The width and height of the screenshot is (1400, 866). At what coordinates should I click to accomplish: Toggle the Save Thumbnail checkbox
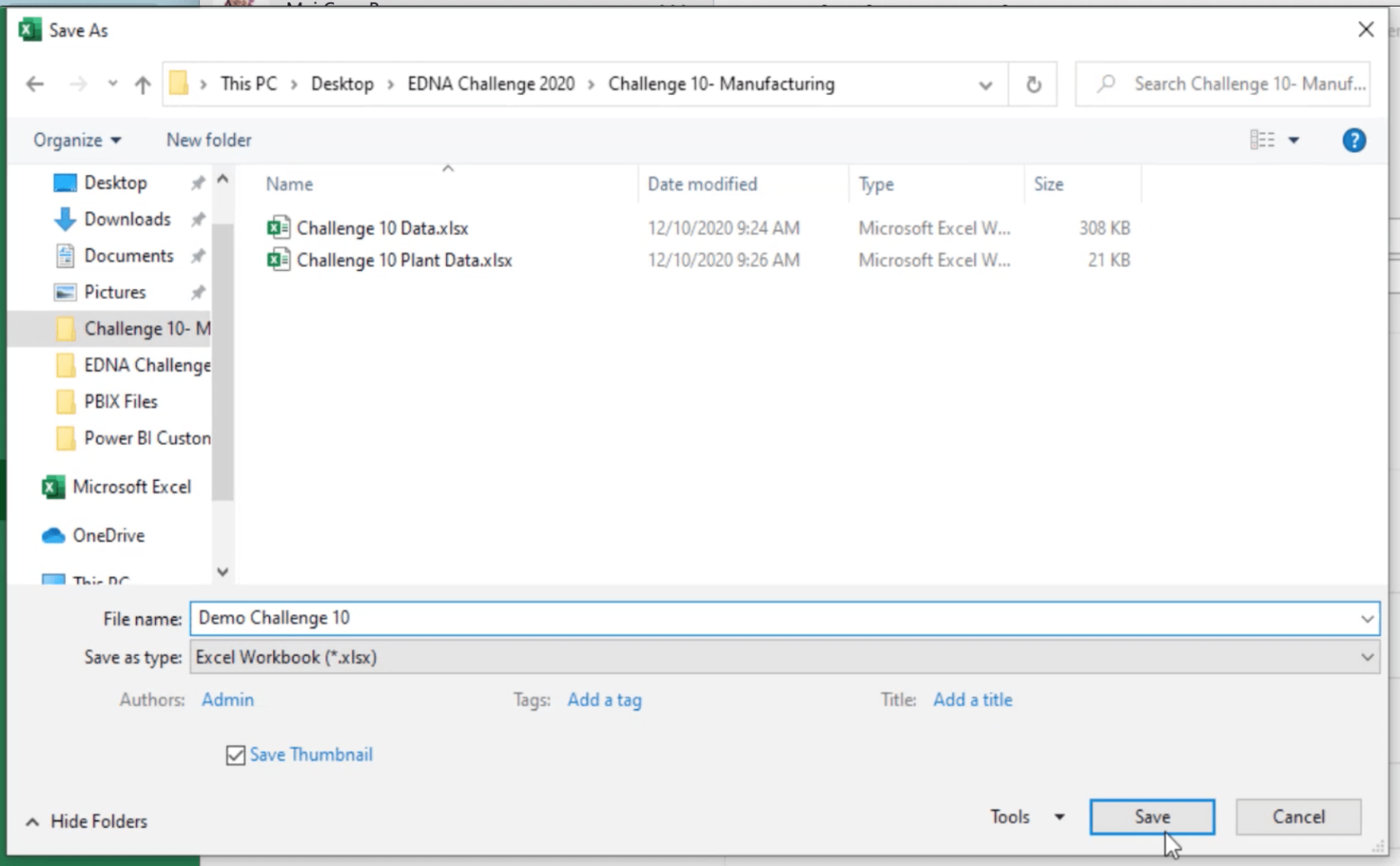pos(236,755)
